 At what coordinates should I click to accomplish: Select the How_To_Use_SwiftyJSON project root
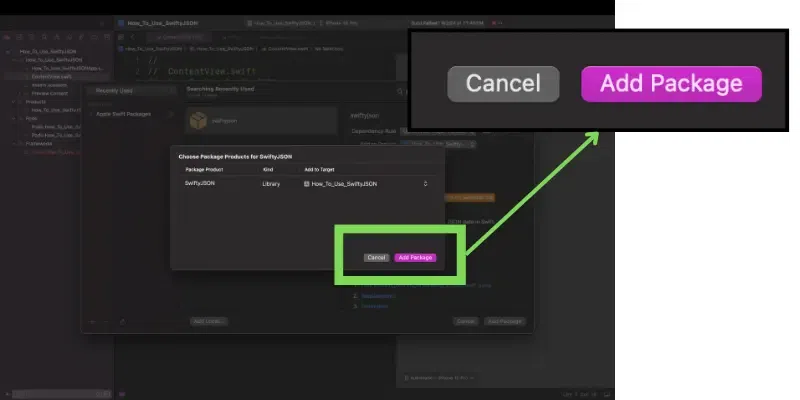pyautogui.click(x=48, y=52)
